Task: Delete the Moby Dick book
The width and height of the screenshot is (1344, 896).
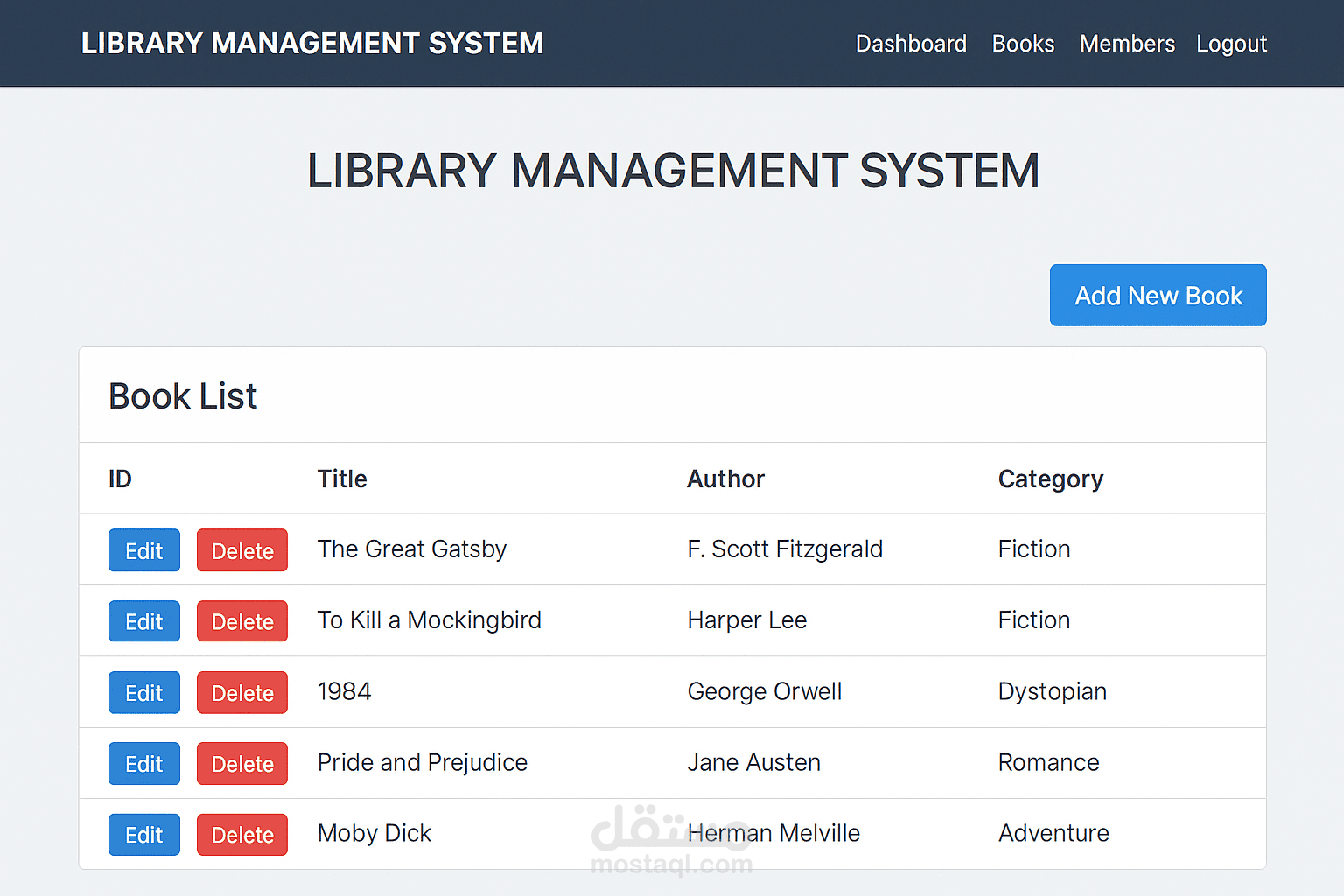Action: (242, 835)
